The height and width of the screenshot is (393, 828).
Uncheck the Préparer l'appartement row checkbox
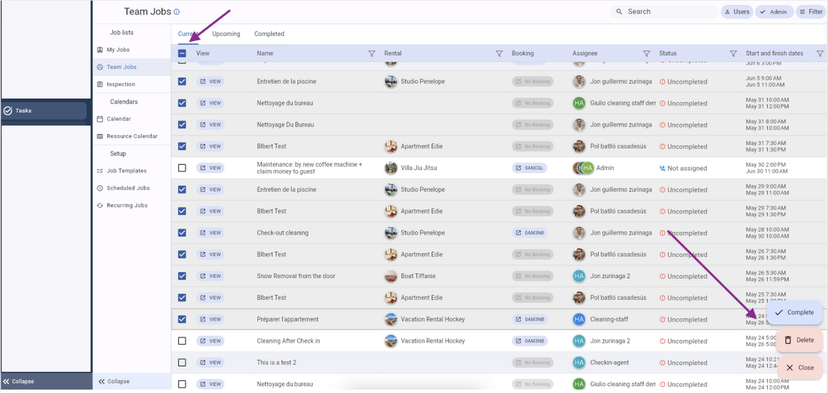[x=182, y=319]
